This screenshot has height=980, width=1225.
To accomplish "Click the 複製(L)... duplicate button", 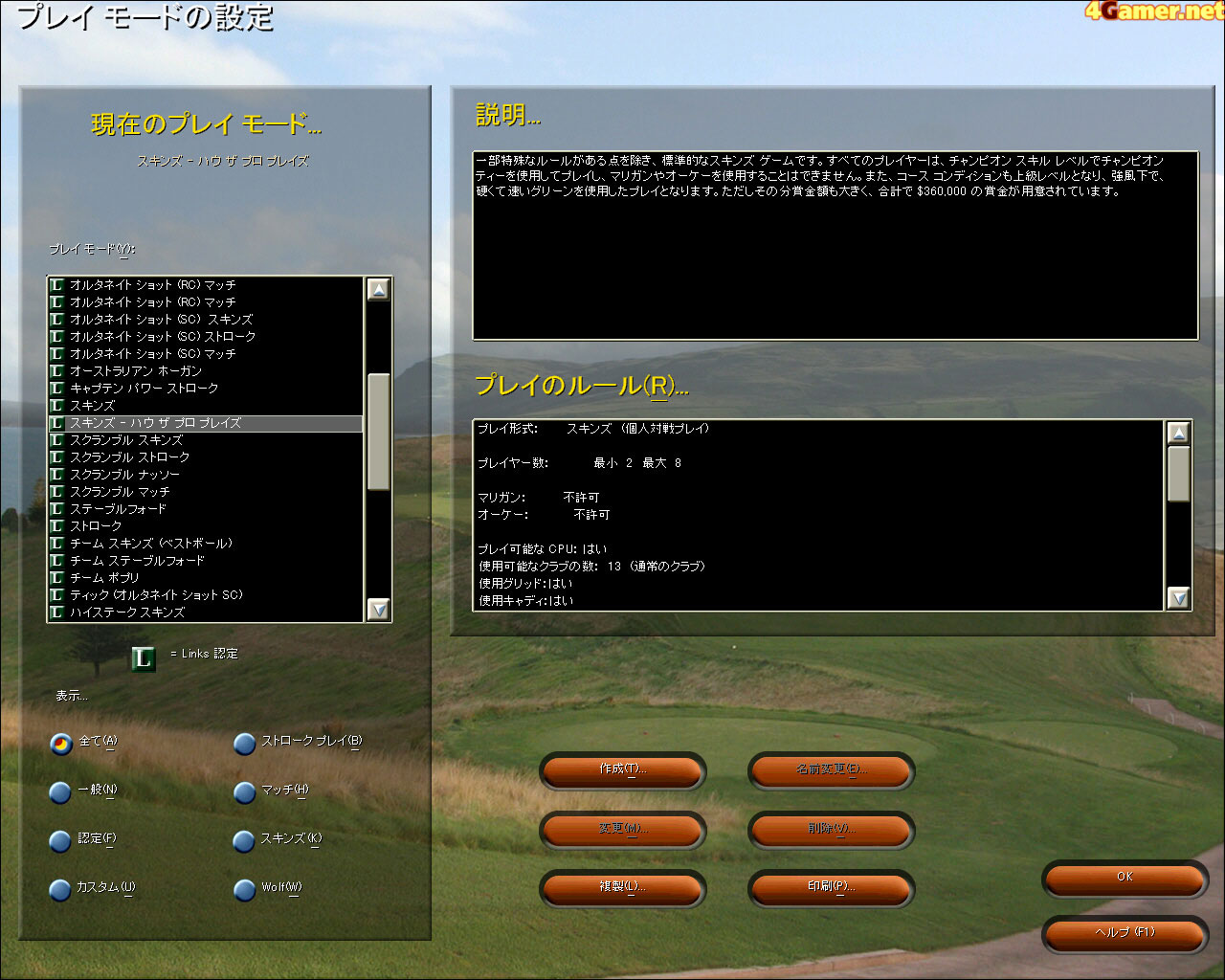I will pyautogui.click(x=623, y=888).
